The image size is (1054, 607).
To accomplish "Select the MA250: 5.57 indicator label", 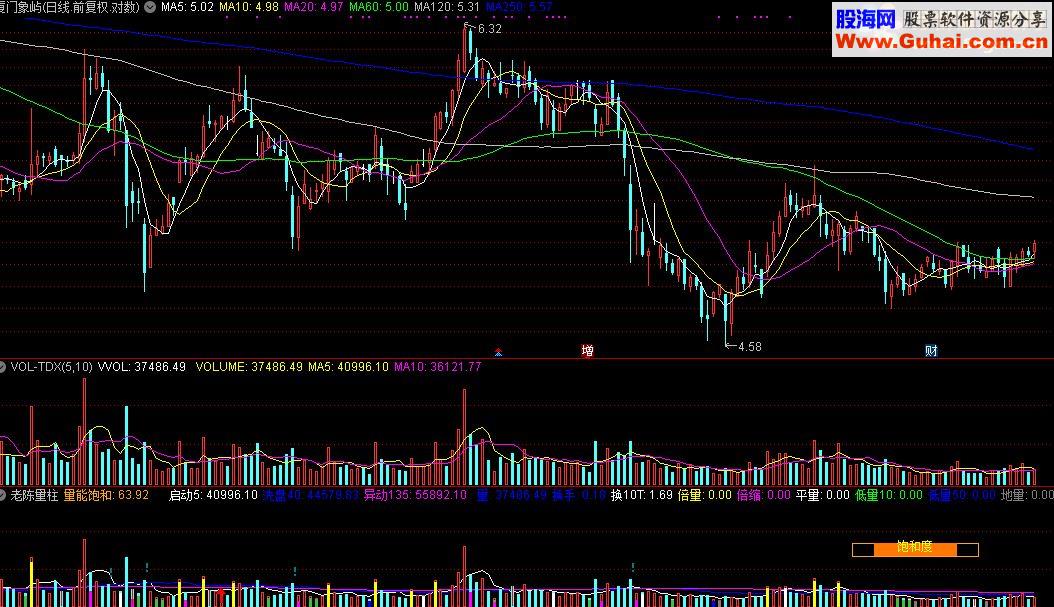I will pos(519,7).
